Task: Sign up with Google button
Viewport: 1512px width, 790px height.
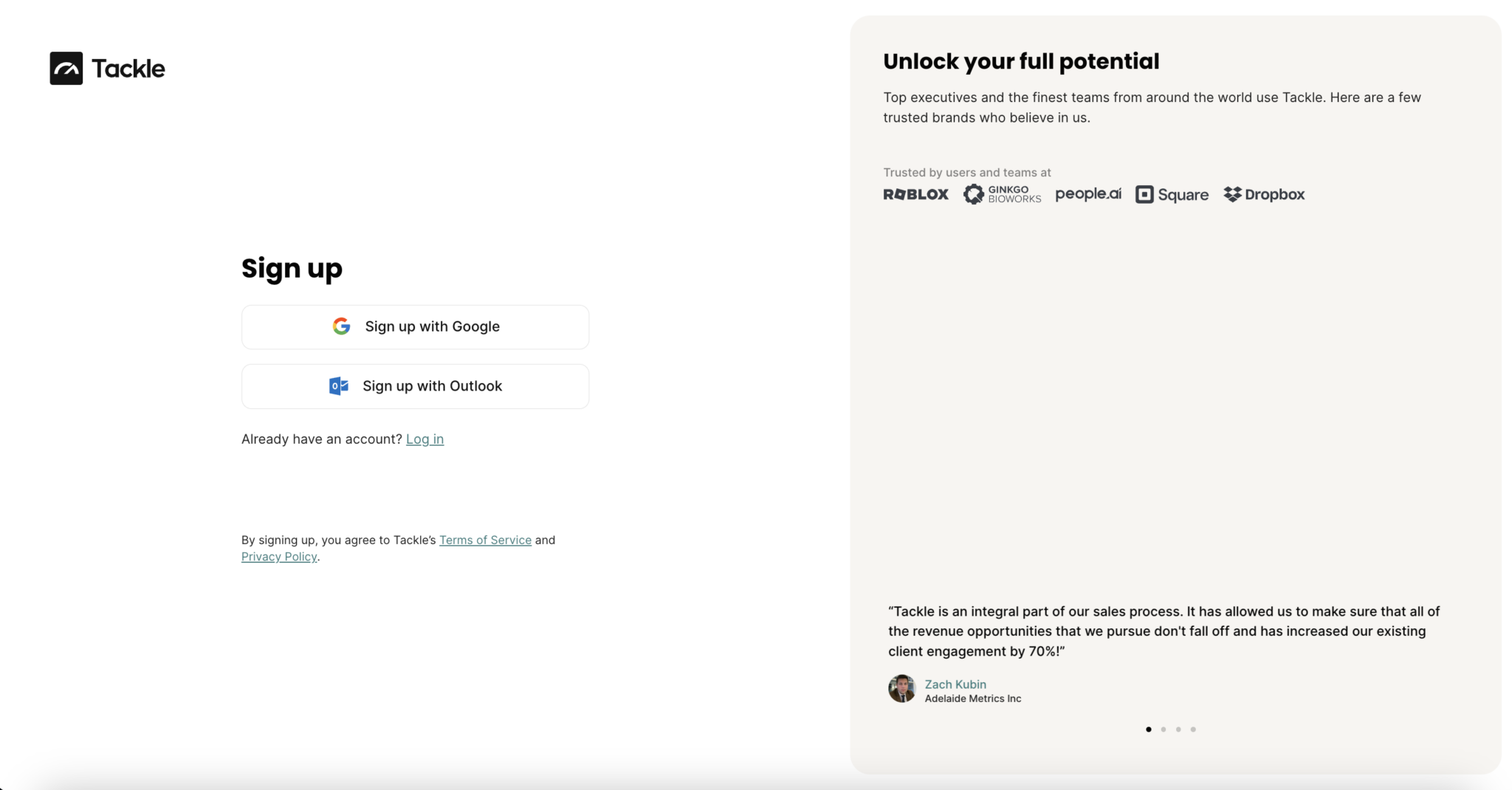Action: click(x=415, y=327)
